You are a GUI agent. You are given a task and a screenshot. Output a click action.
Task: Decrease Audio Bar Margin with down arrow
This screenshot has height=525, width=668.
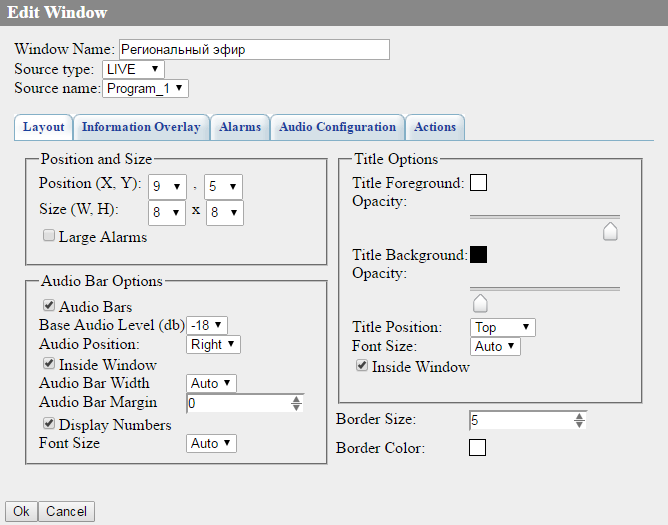tap(297, 407)
